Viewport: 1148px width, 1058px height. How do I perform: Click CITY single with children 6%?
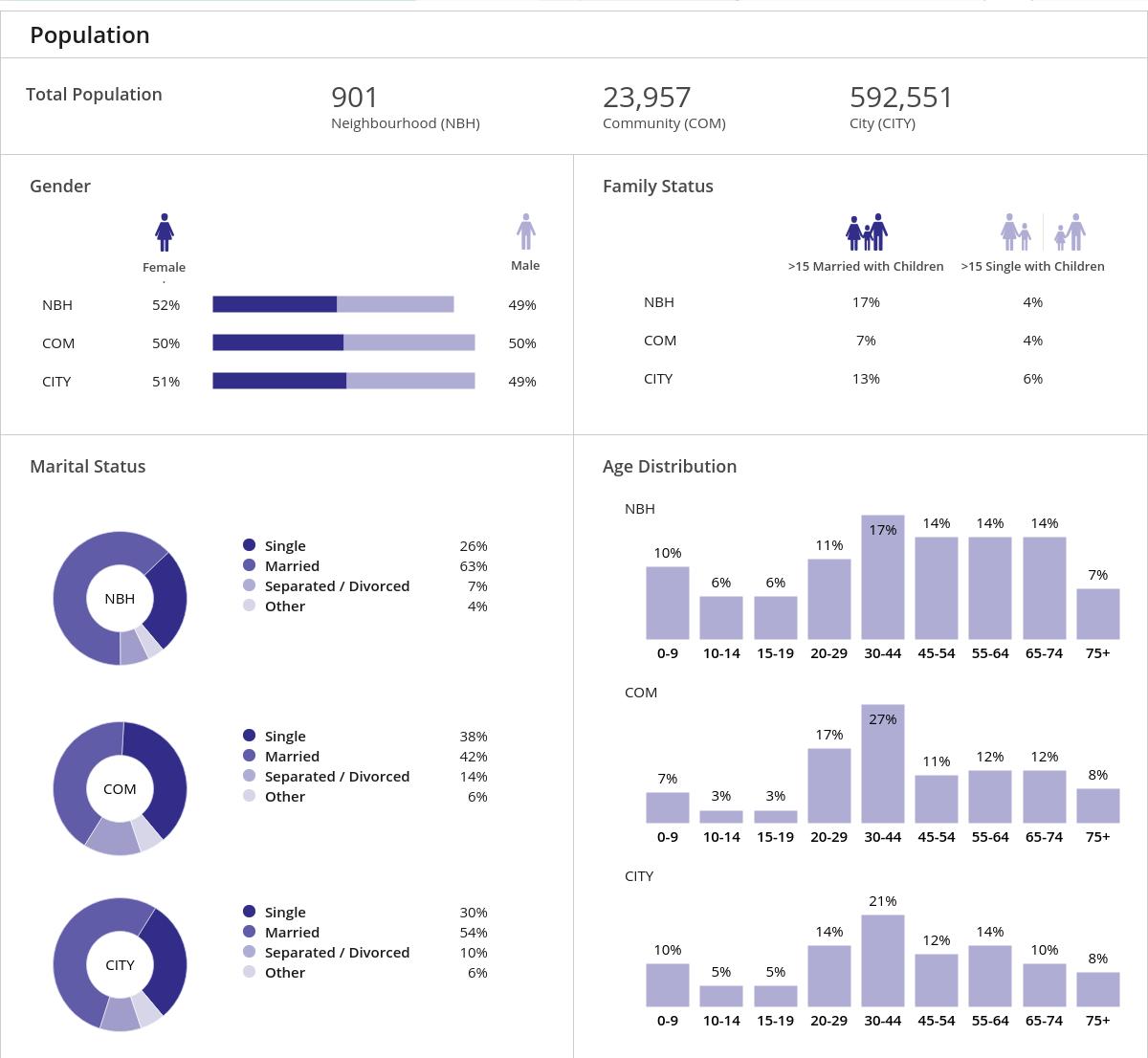pos(1032,379)
